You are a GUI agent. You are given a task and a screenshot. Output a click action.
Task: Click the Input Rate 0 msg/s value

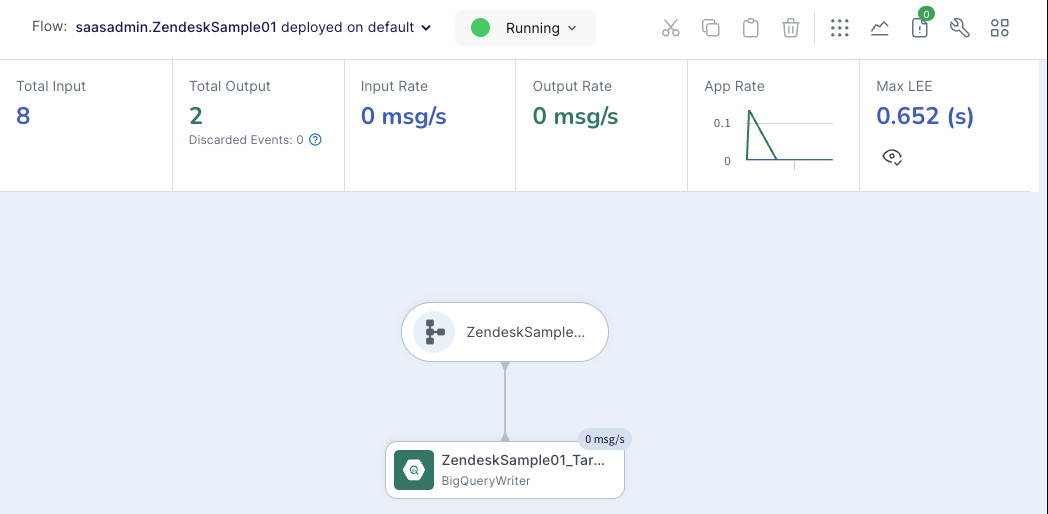(x=404, y=116)
